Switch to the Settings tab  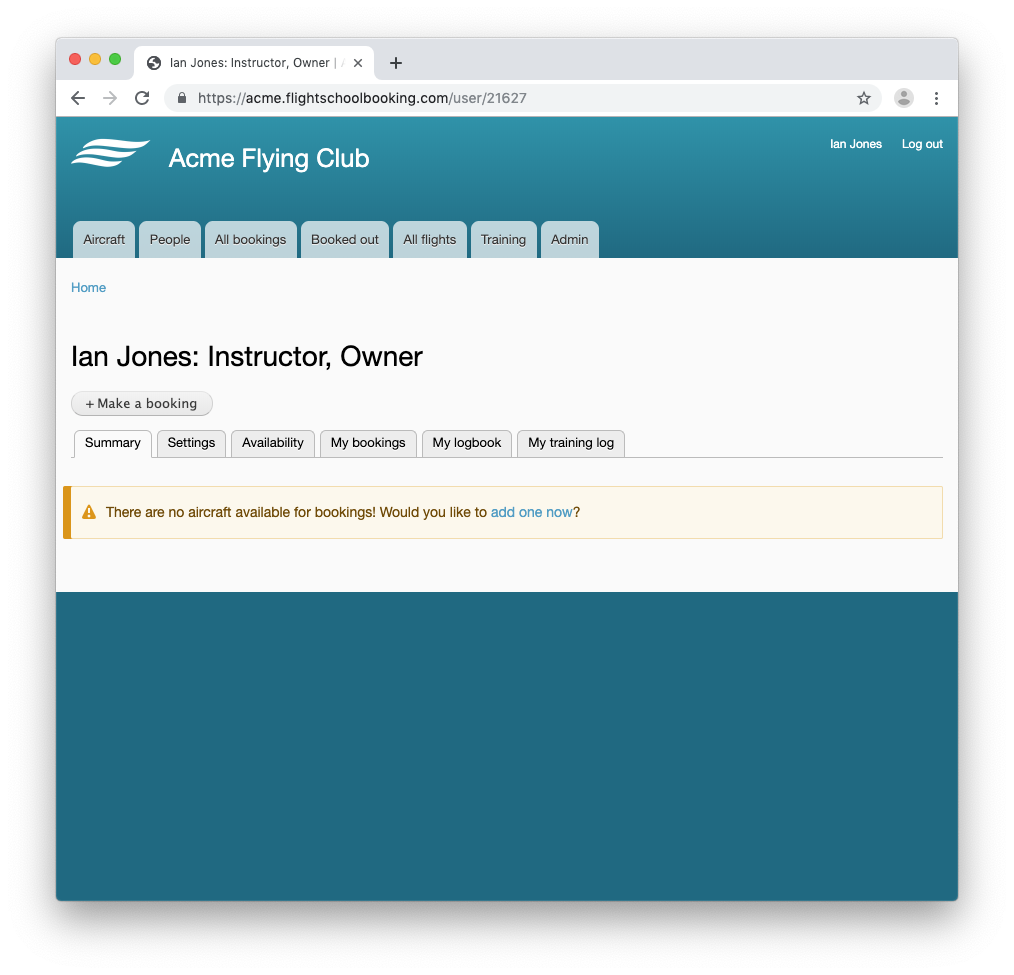tap(191, 443)
